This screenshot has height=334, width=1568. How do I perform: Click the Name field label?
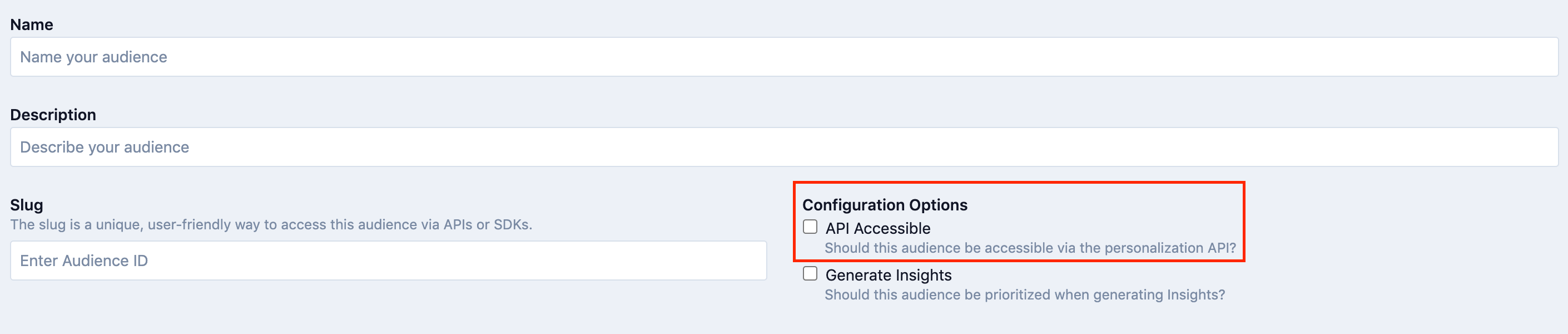32,25
